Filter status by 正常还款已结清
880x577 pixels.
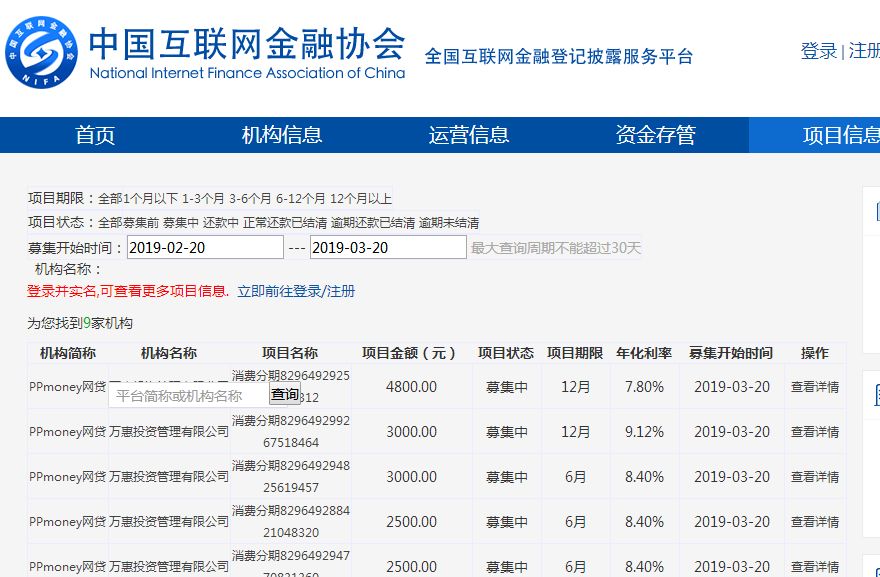coord(285,223)
